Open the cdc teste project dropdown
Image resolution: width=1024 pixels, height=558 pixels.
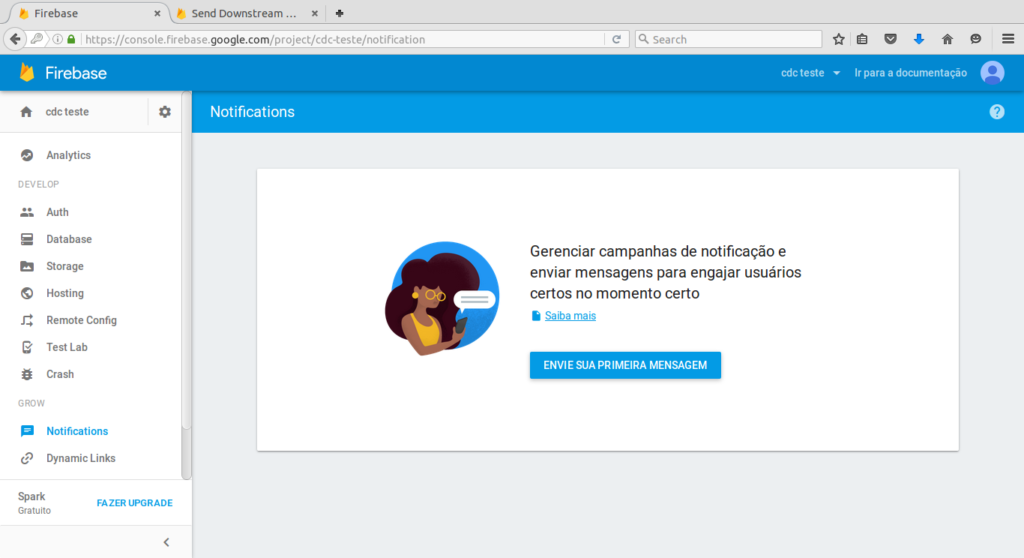click(x=810, y=73)
